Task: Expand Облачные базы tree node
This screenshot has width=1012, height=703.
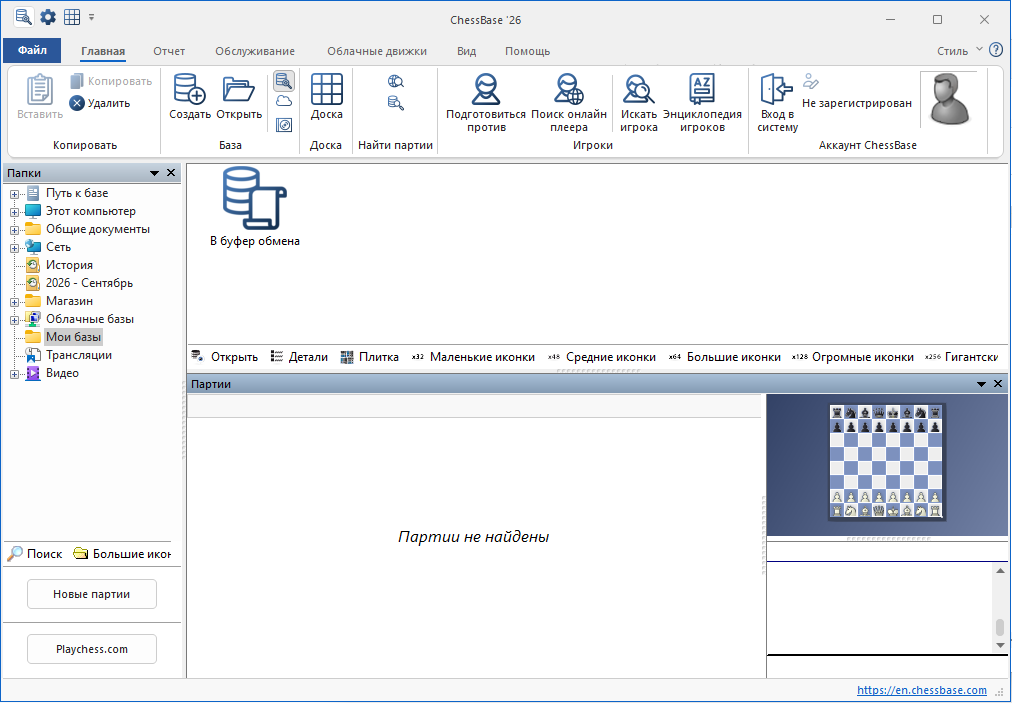Action: [14, 320]
